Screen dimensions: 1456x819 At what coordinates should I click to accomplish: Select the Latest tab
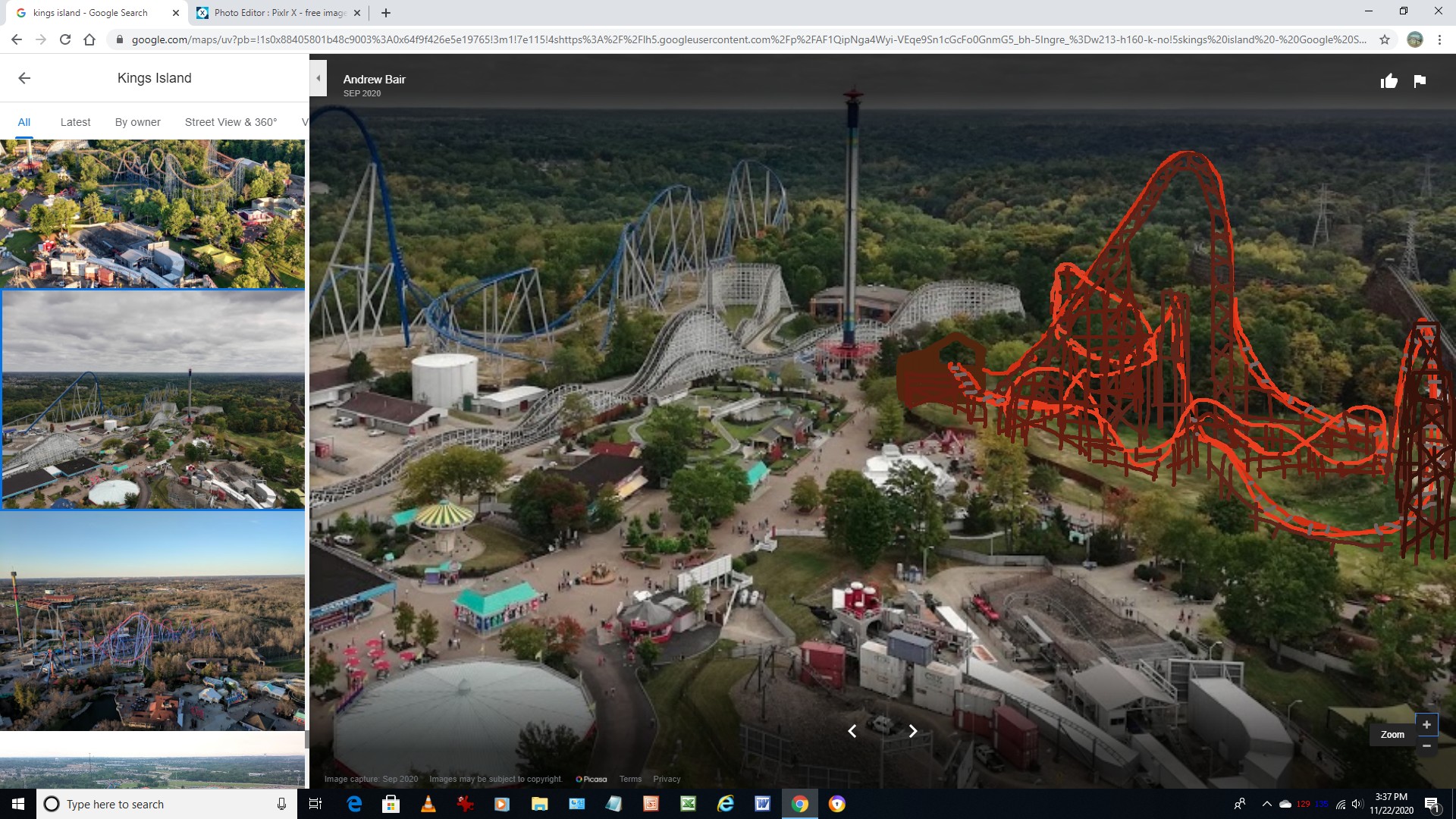point(75,122)
